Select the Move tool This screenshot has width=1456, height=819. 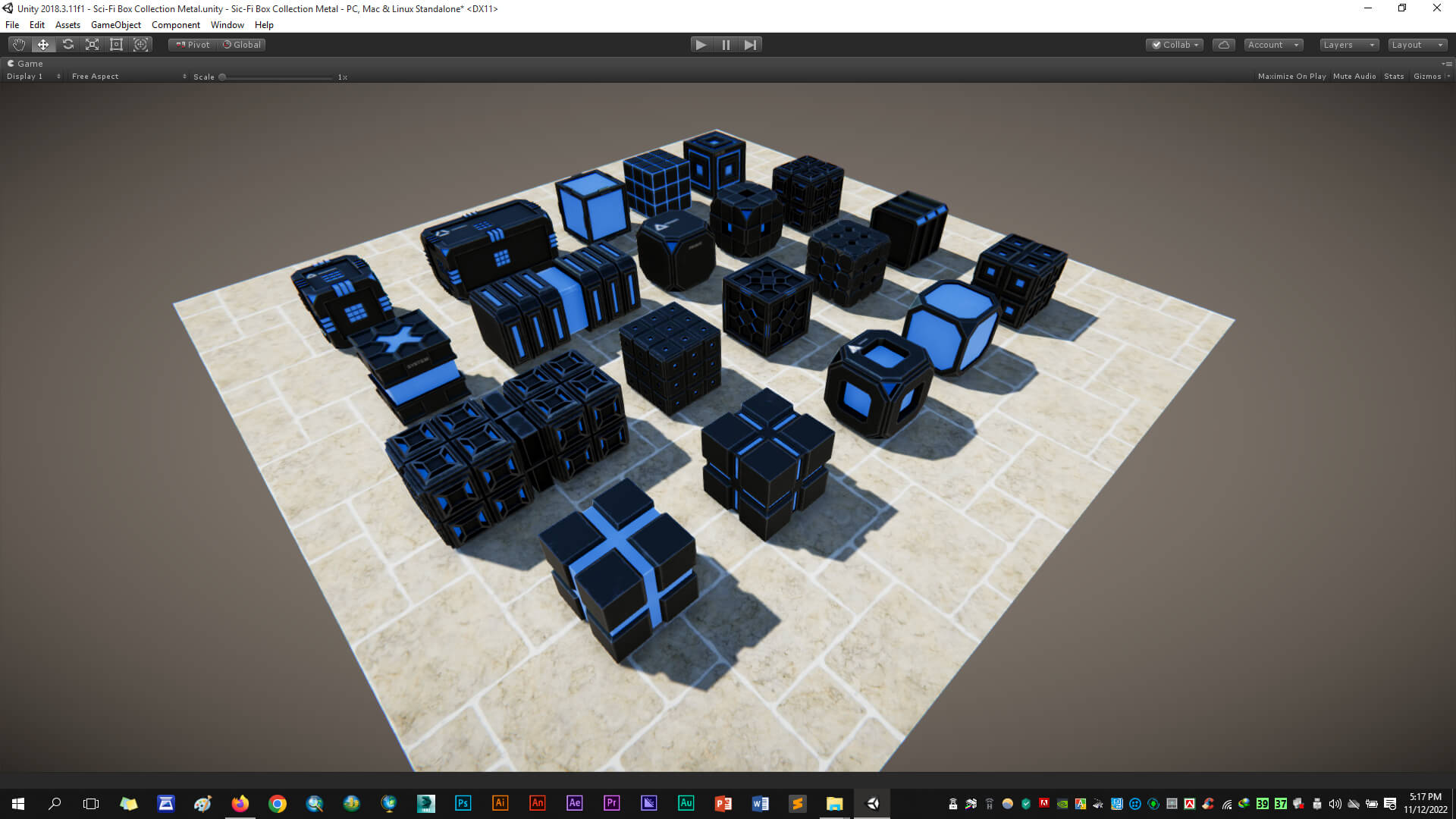click(x=43, y=45)
